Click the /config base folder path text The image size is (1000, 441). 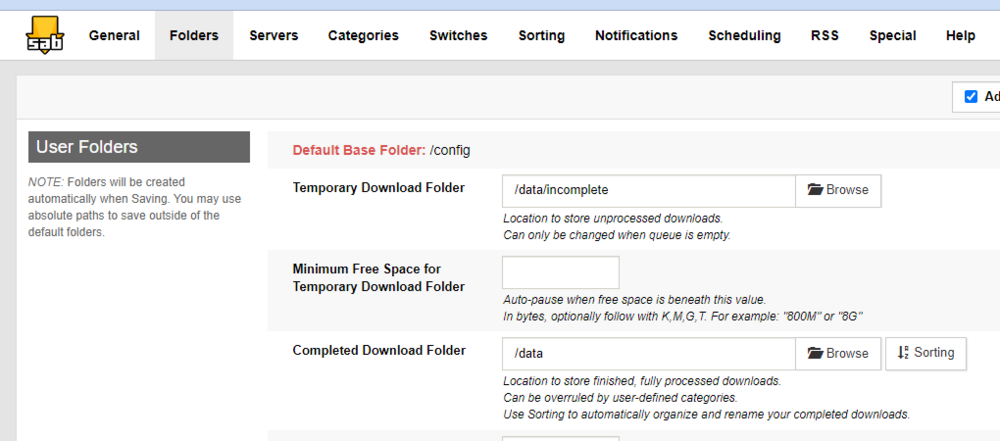450,151
